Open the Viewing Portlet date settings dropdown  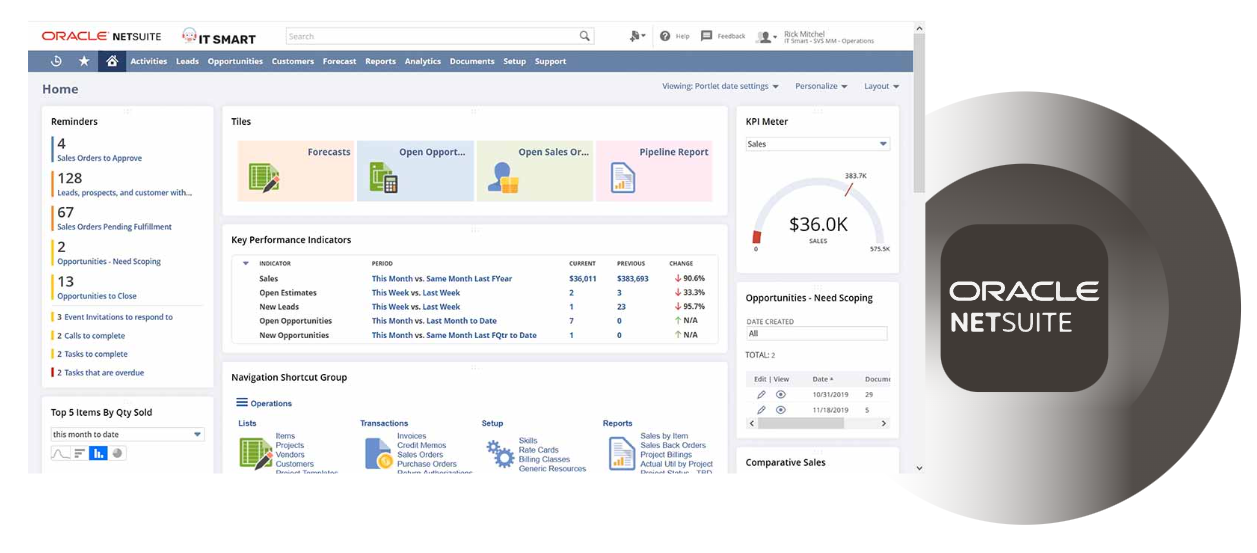720,86
